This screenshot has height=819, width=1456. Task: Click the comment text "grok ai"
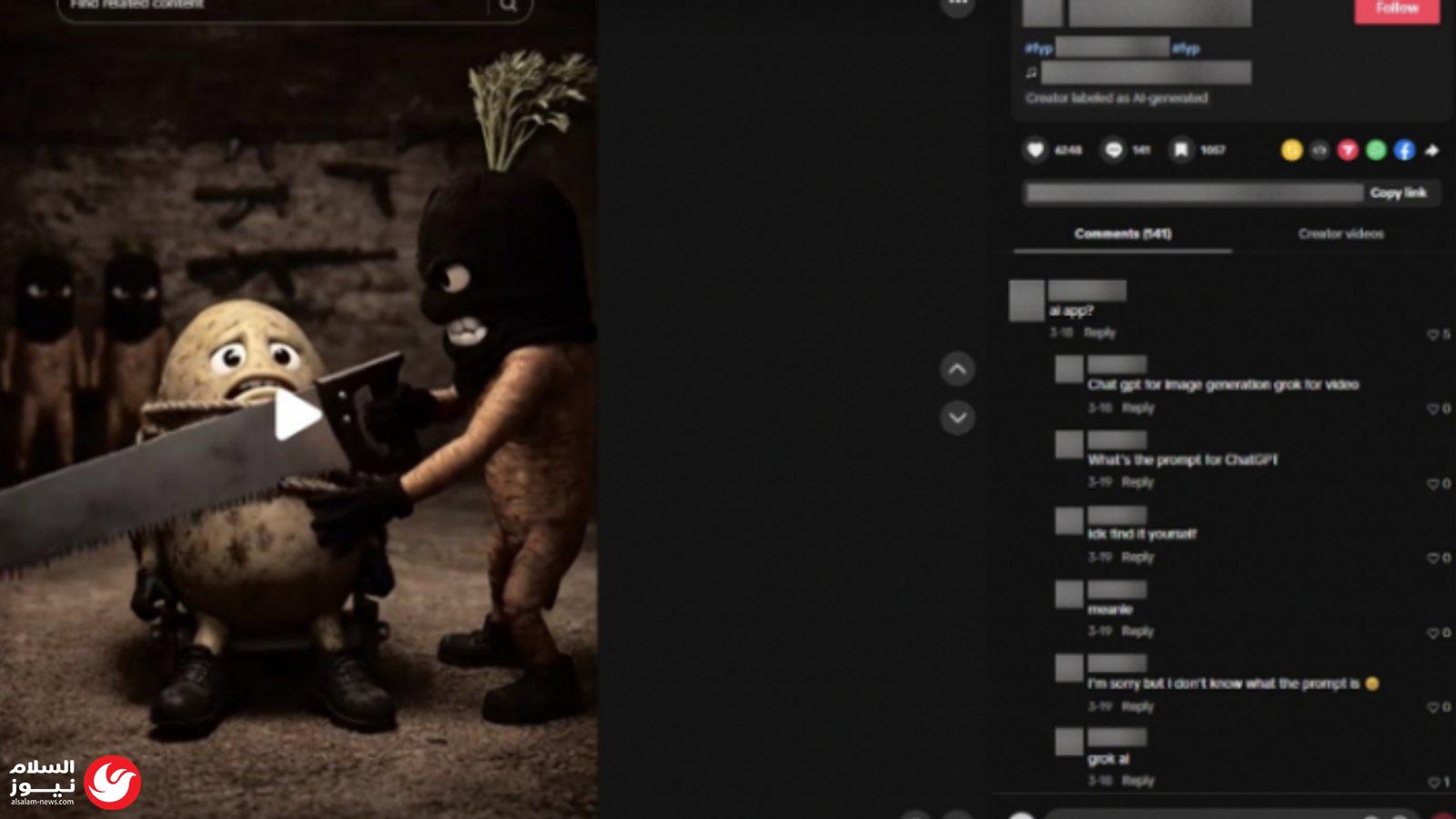[1108, 759]
